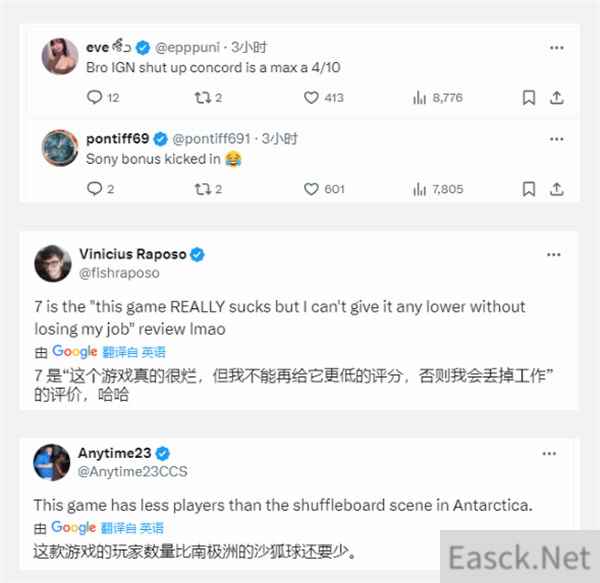The width and height of the screenshot is (600, 583).
Task: Share eve's tweet via upload icon
Action: 557,98
